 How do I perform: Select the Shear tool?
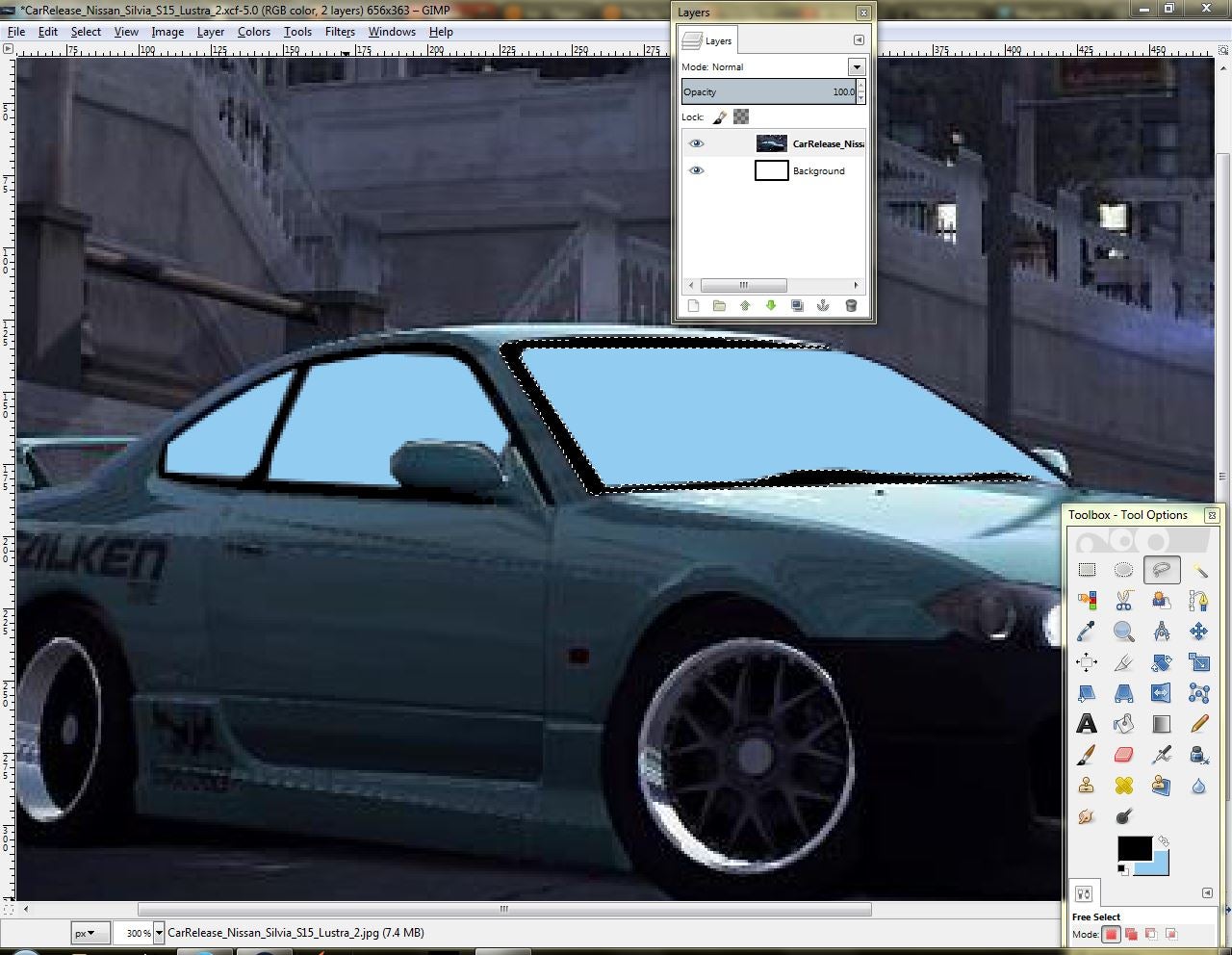tap(1087, 693)
